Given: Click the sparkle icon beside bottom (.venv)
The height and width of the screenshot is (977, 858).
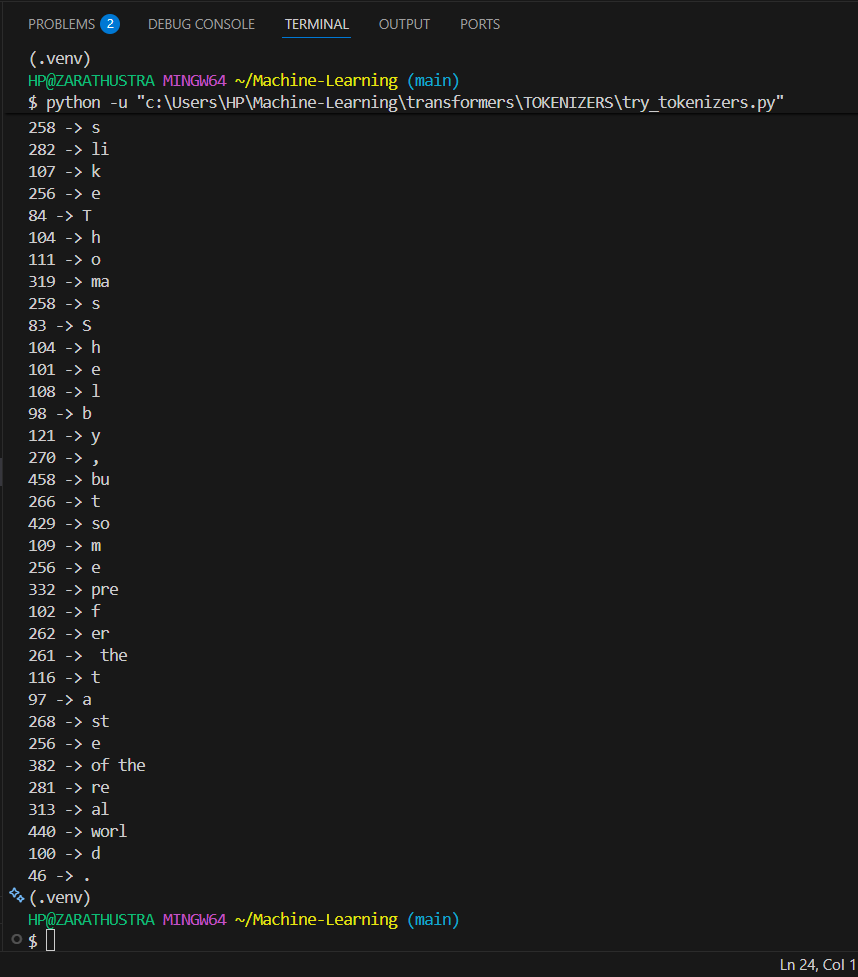Looking at the screenshot, I should (17, 895).
